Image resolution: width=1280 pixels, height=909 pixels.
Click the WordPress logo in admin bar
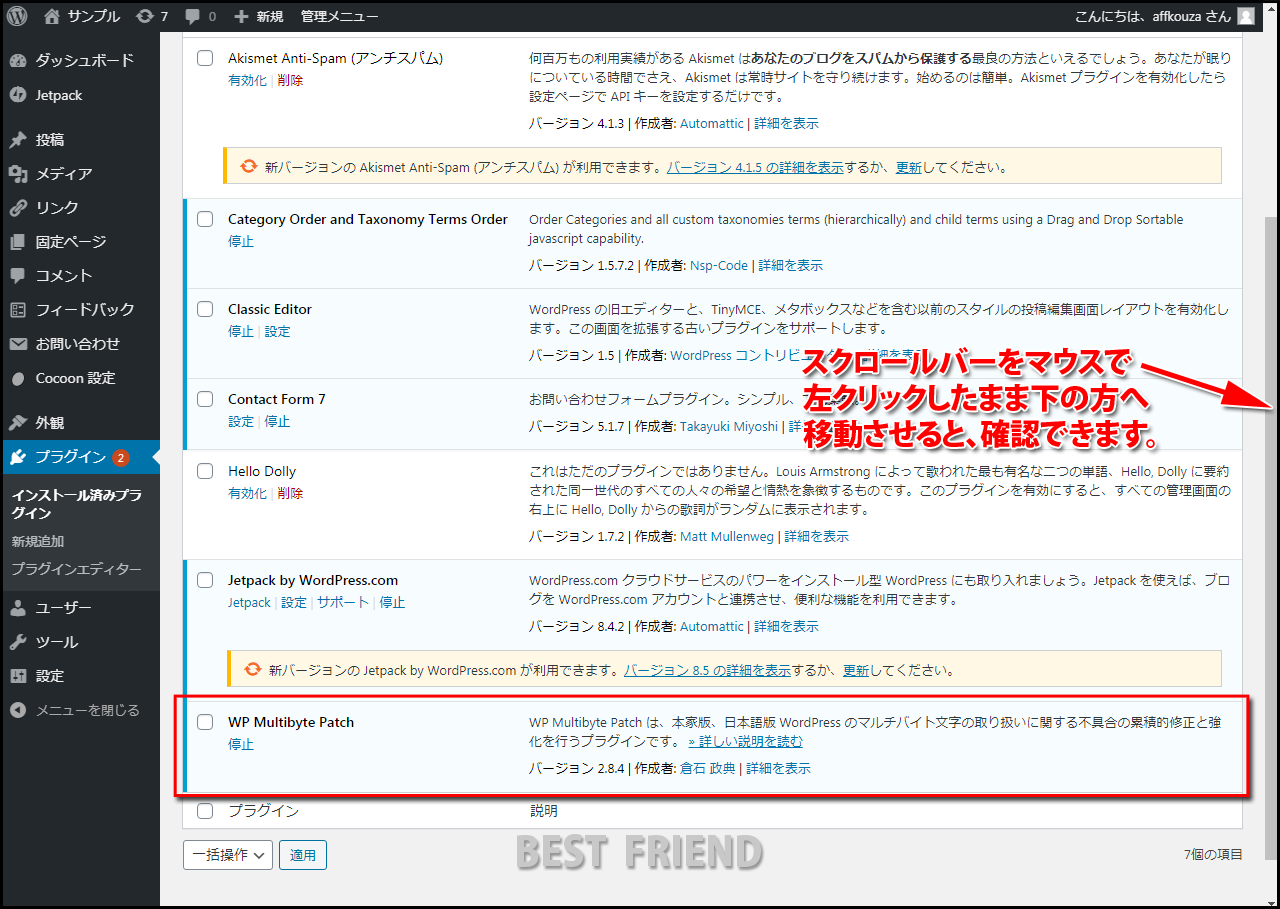pyautogui.click(x=17, y=16)
